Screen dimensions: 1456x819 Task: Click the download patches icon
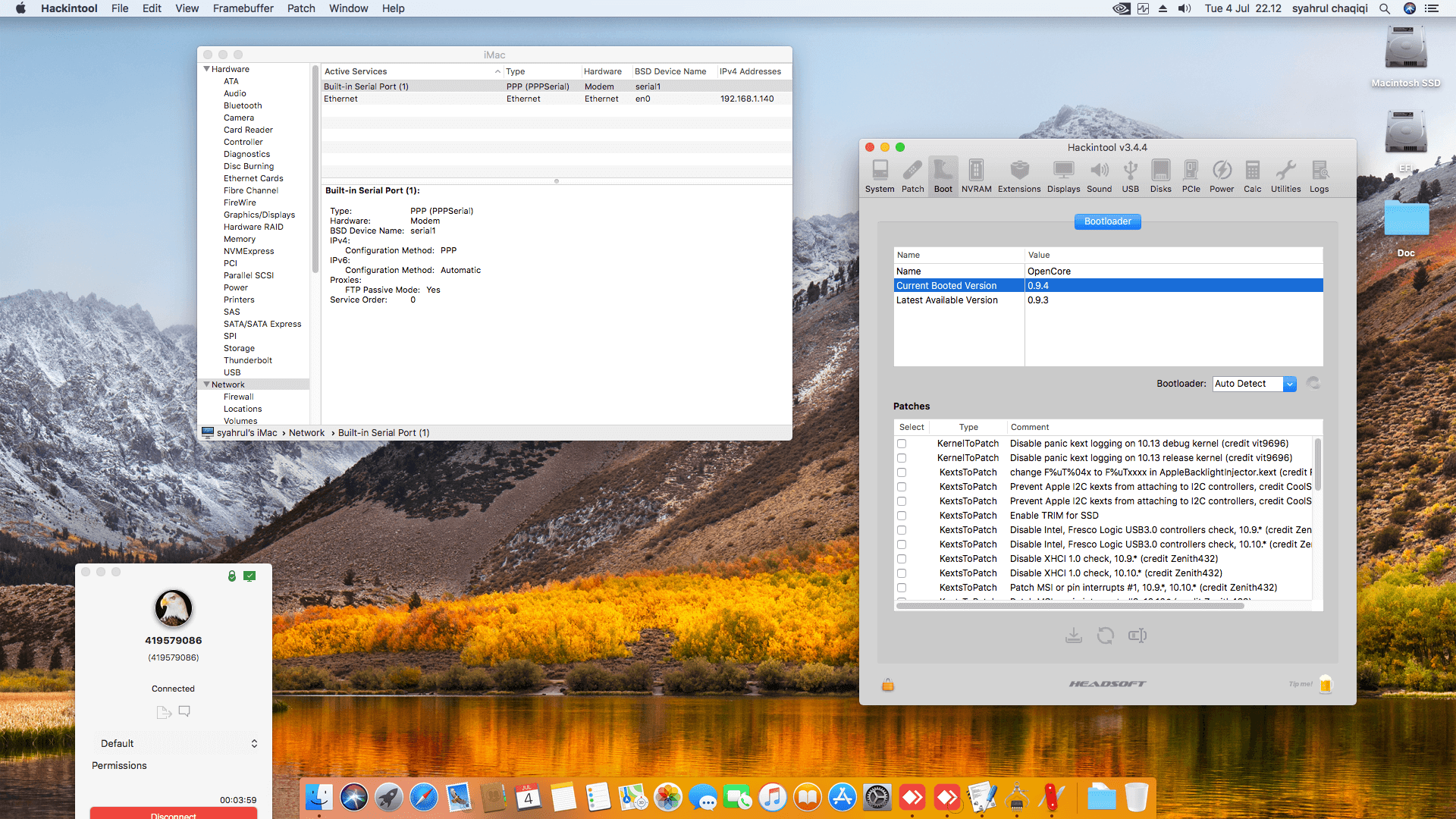pos(1073,635)
